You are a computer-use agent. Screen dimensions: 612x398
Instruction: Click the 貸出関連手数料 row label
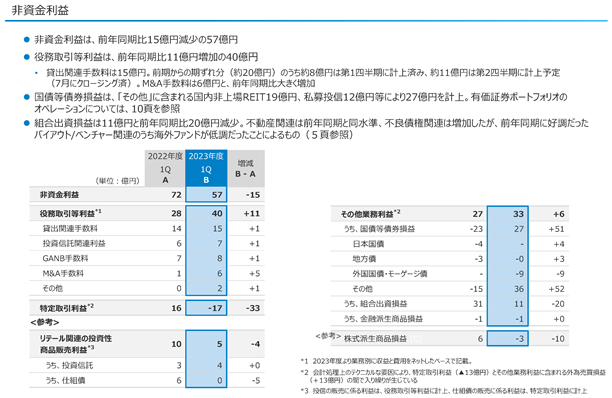pyautogui.click(x=70, y=229)
